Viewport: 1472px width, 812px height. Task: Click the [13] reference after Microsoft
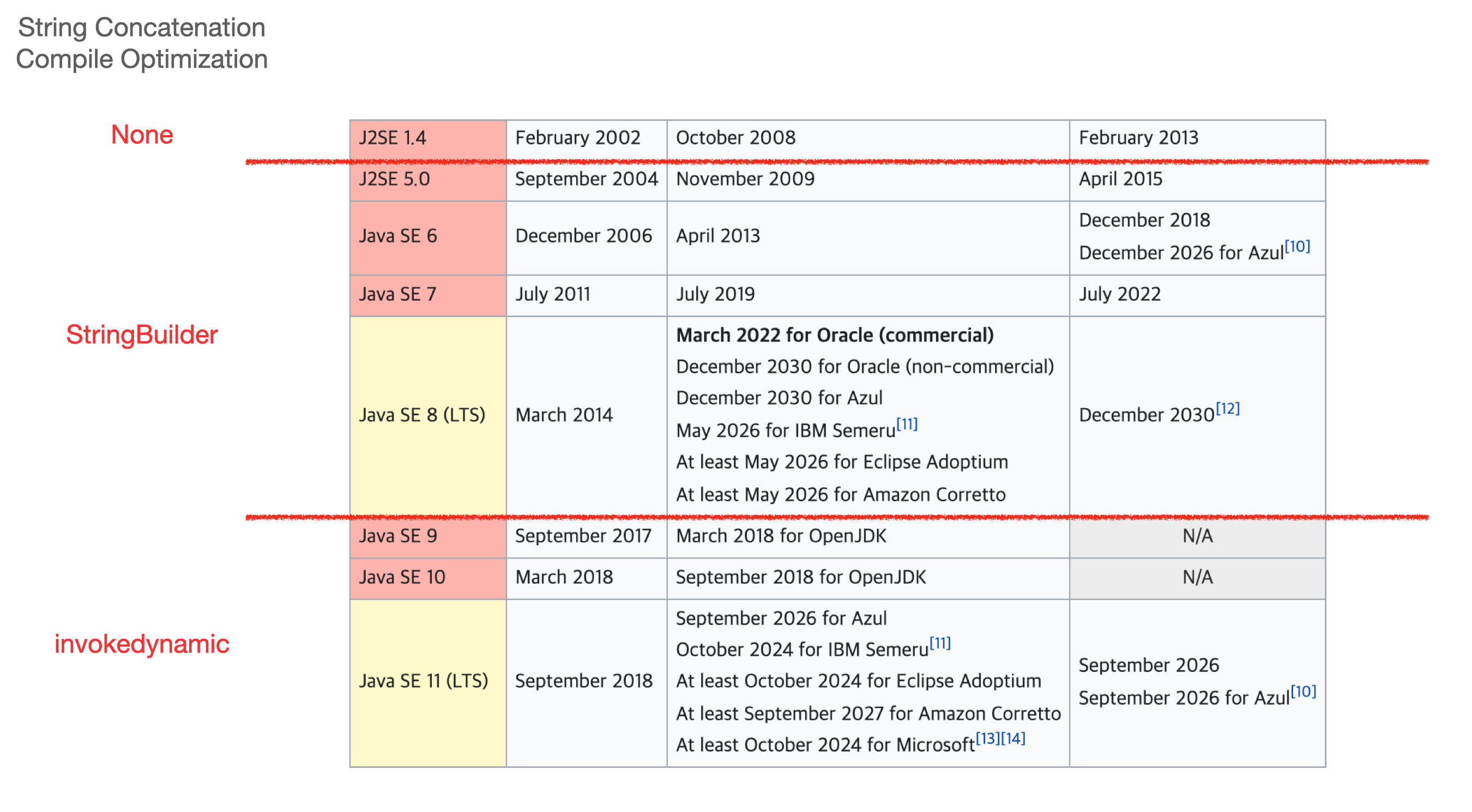pos(987,739)
